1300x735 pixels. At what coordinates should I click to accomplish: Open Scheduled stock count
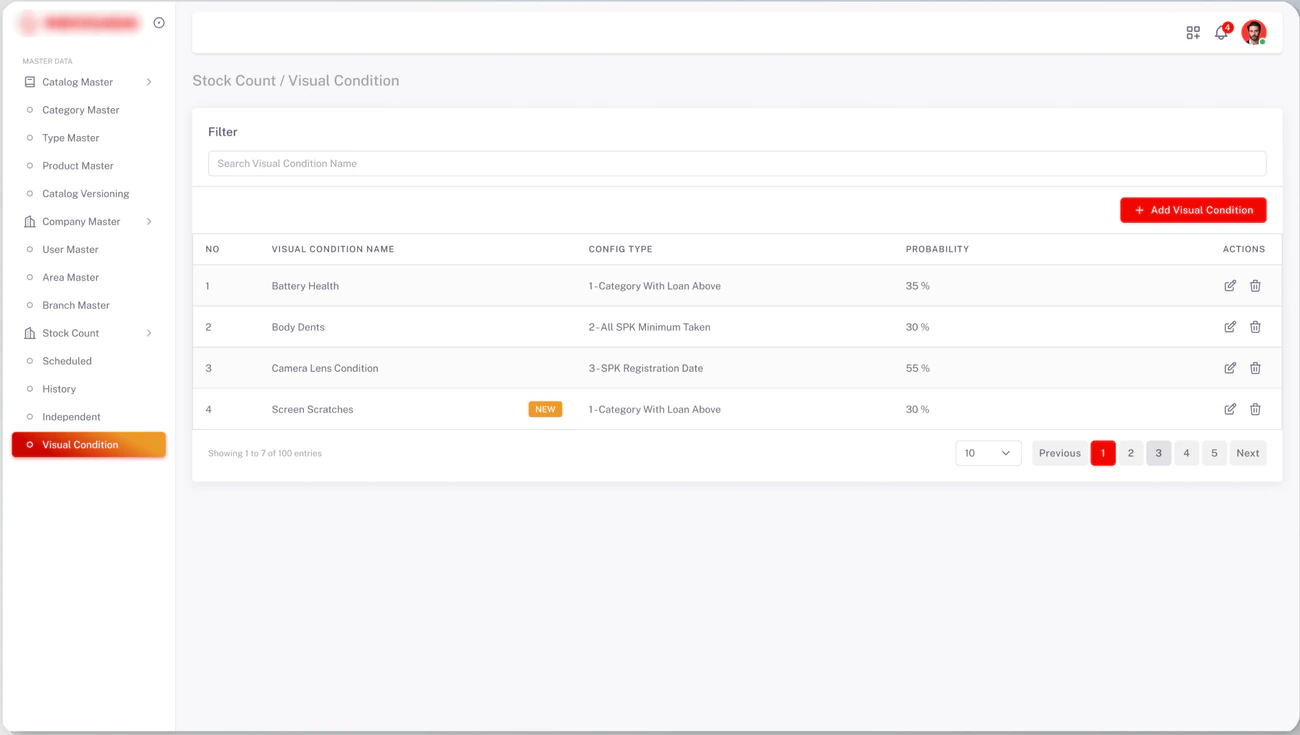tap(67, 361)
